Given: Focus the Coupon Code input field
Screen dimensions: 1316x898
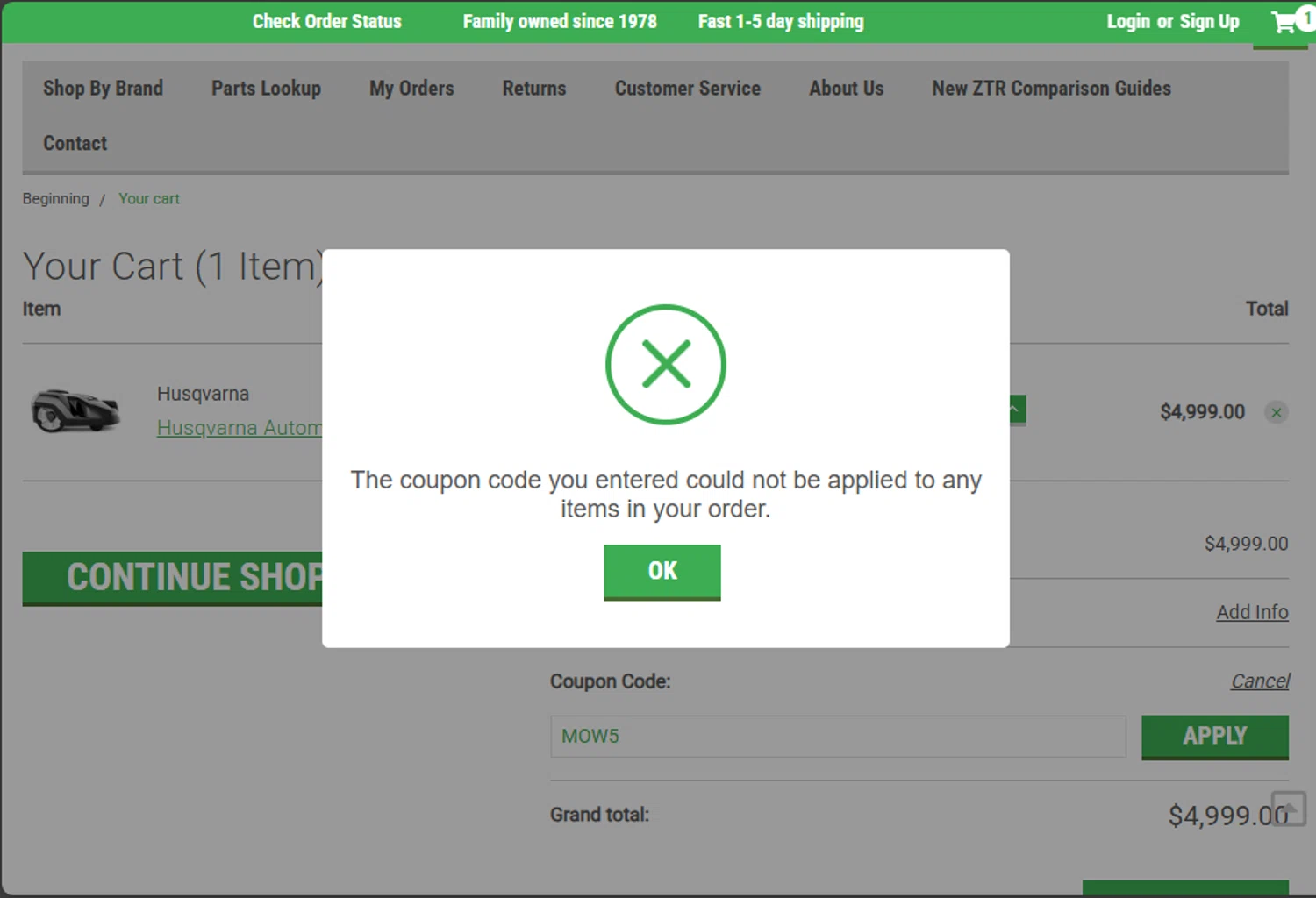Looking at the screenshot, I should click(838, 737).
